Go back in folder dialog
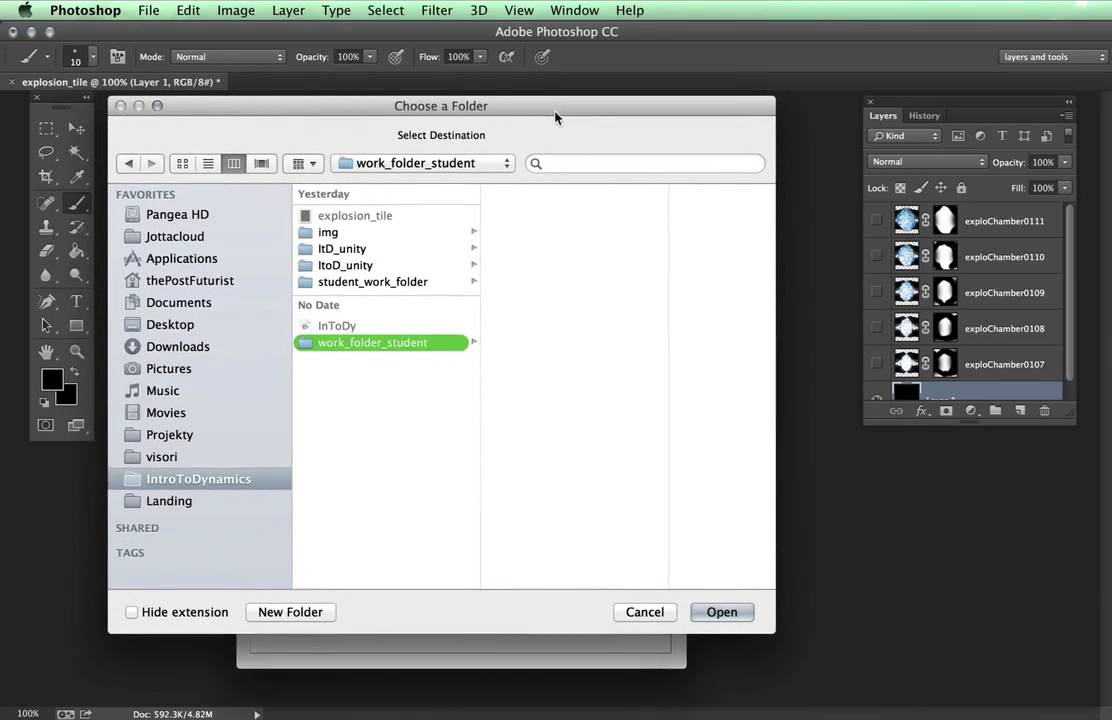The image size is (1112, 720). (128, 164)
